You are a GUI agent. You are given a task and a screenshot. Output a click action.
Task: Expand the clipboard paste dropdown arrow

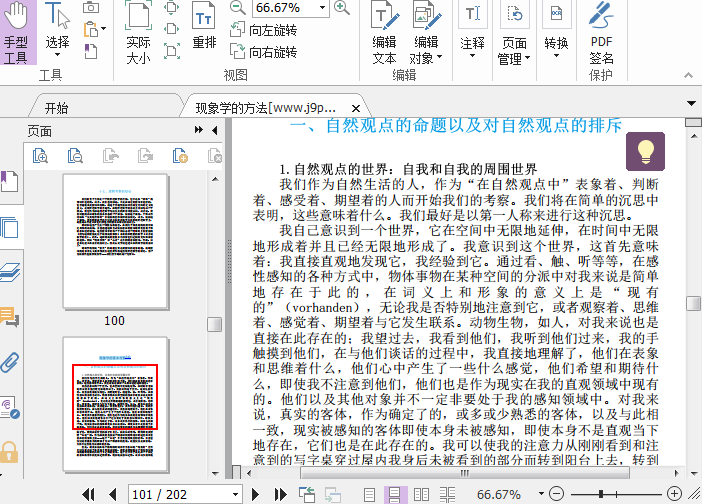104,29
